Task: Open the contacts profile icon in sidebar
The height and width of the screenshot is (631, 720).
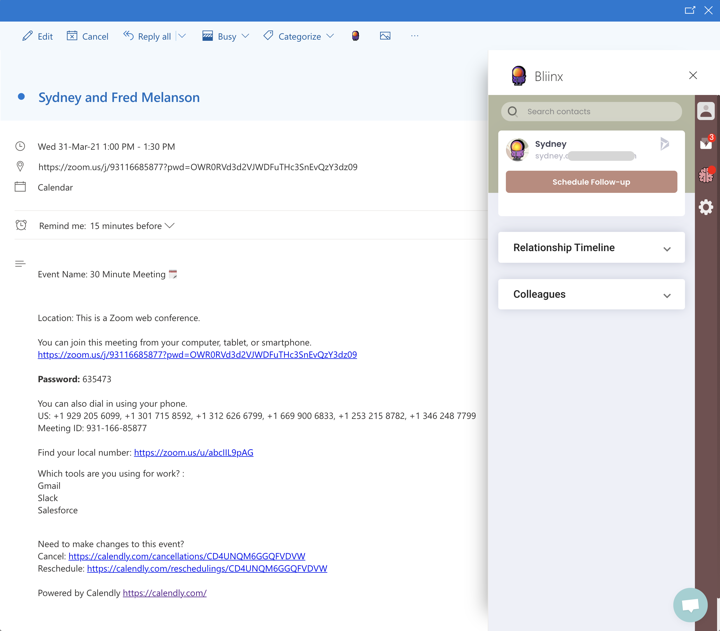Action: point(706,111)
